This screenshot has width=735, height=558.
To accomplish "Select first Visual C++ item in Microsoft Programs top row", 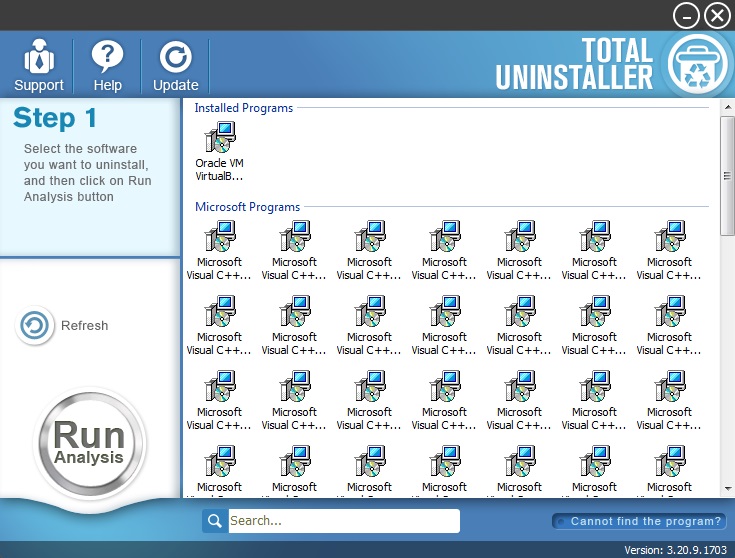I will pyautogui.click(x=219, y=250).
